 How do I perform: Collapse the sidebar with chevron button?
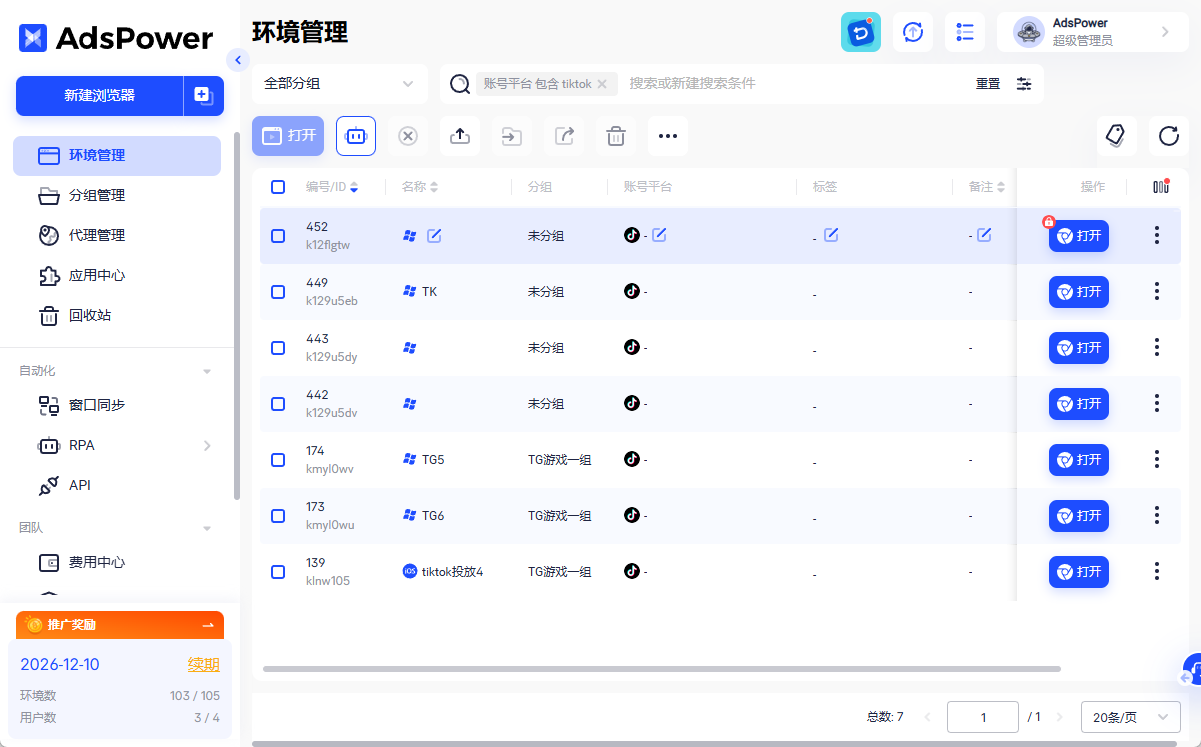[237, 60]
